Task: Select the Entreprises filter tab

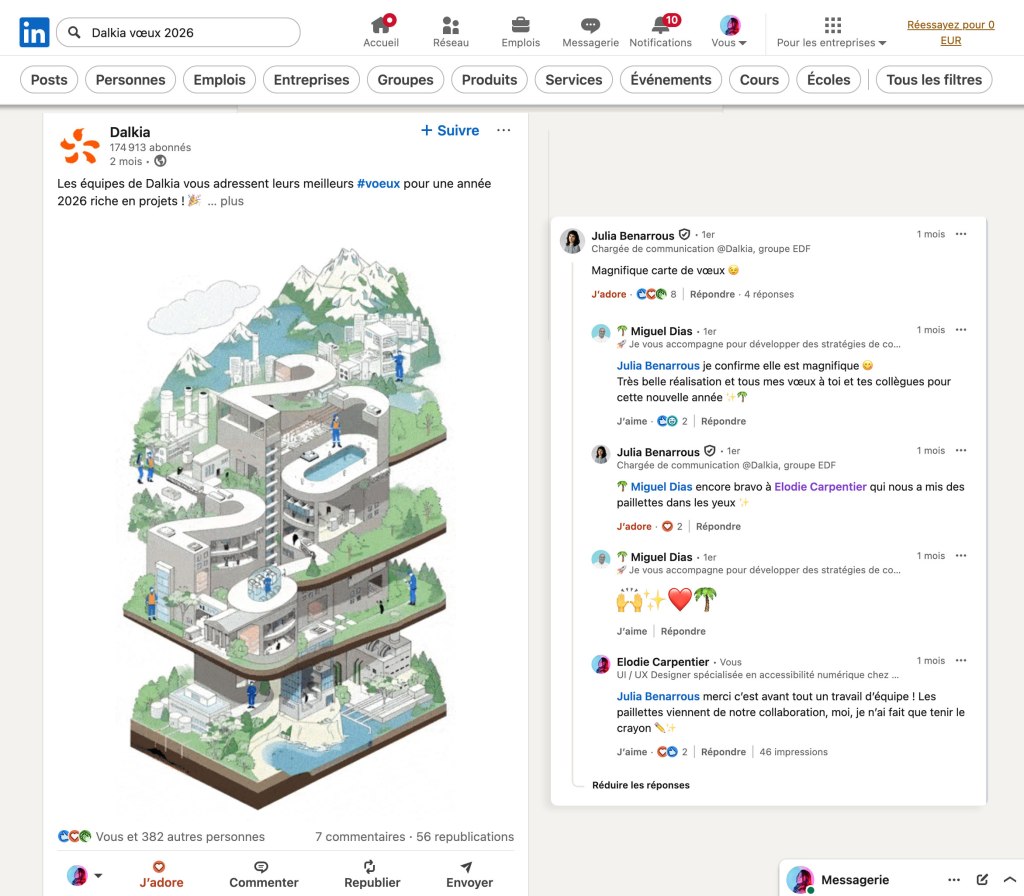Action: pos(311,80)
